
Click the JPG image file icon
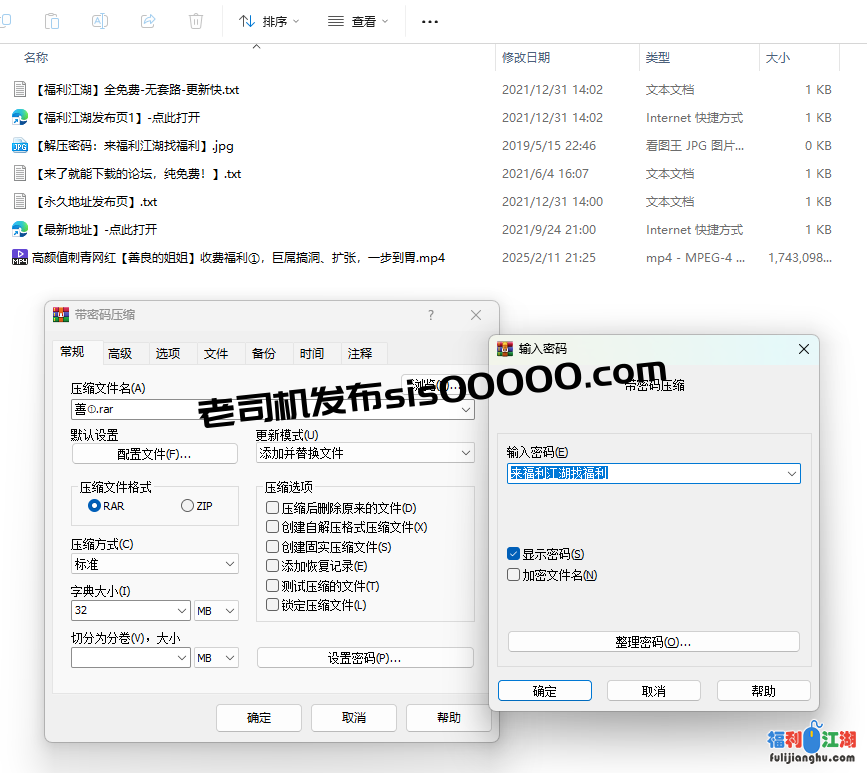coord(19,145)
